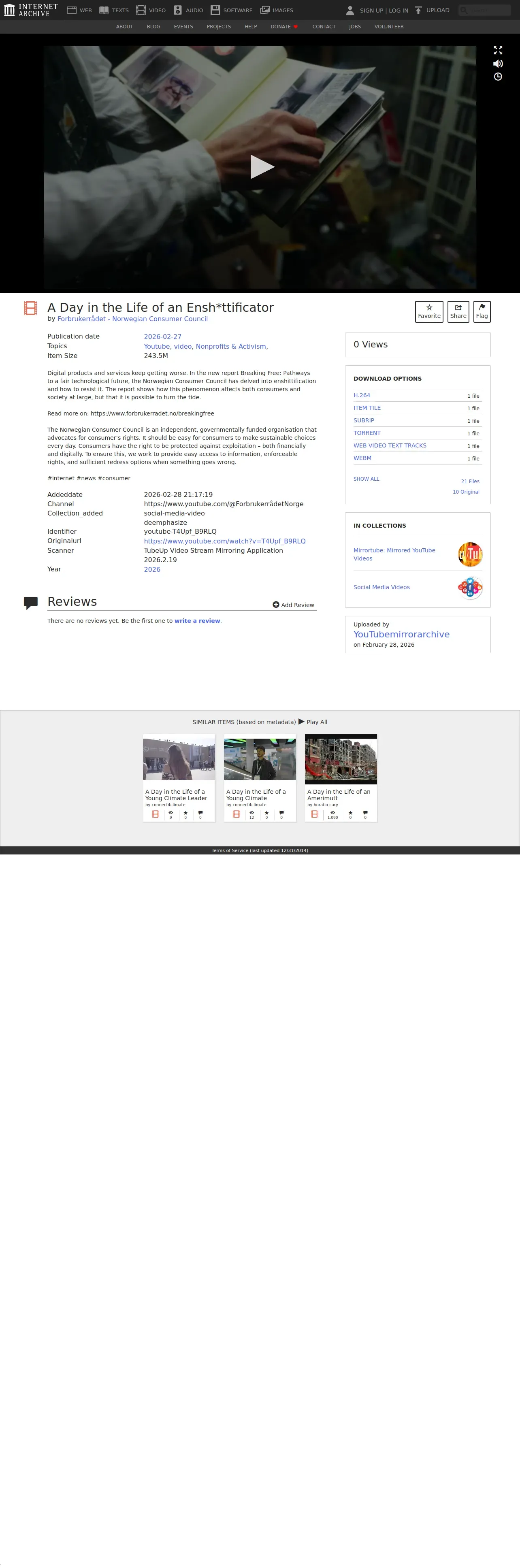Image resolution: width=520 pixels, height=1568 pixels.
Task: Download the ITEM TILE file
Action: point(367,409)
